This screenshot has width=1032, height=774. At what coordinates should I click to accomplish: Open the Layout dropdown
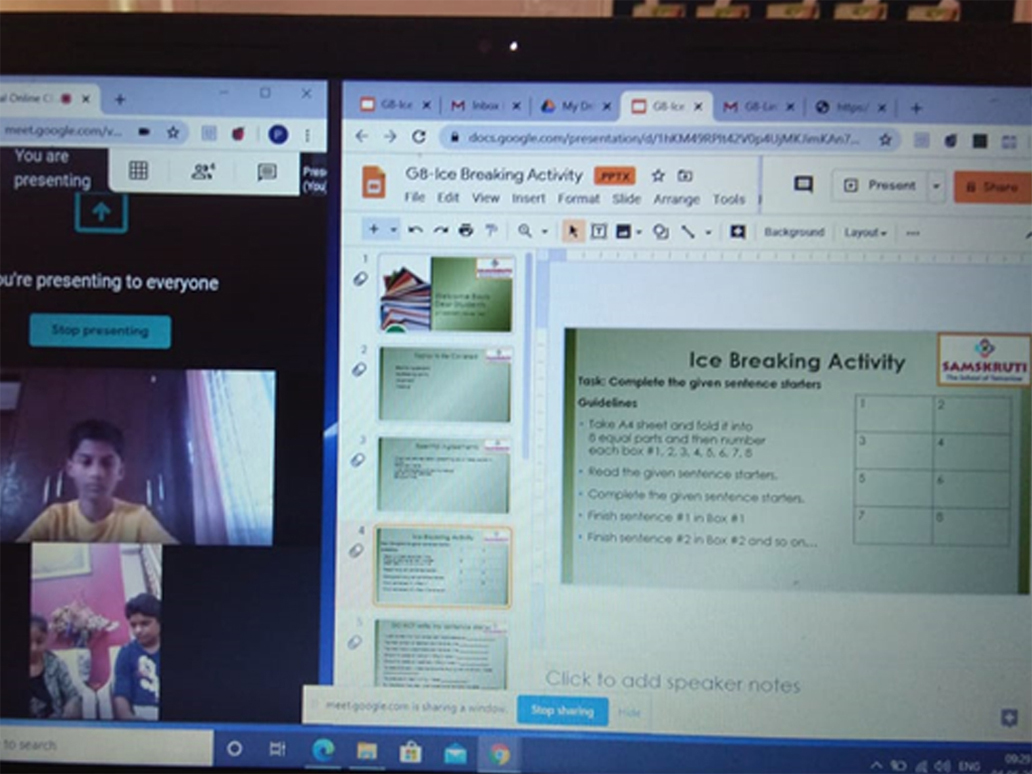[865, 232]
